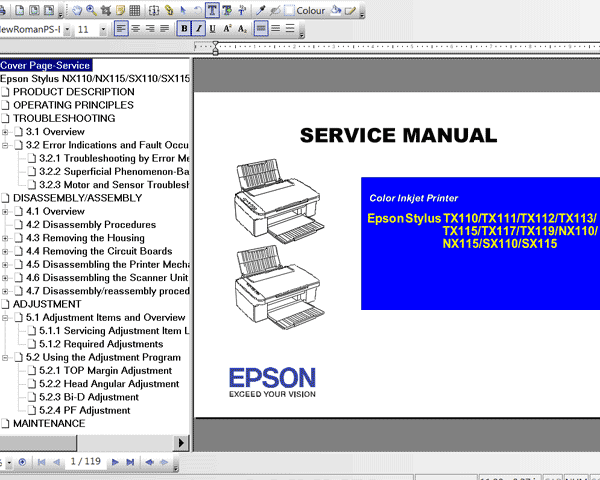Open TROUBLESHOOTING bookmark
The image size is (600, 480).
click(64, 118)
